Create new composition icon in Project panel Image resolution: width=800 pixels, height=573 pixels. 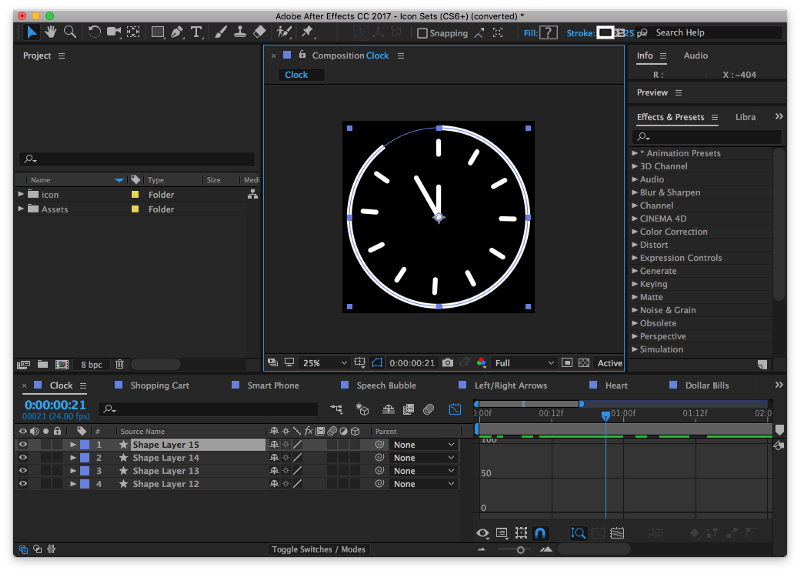tap(62, 364)
